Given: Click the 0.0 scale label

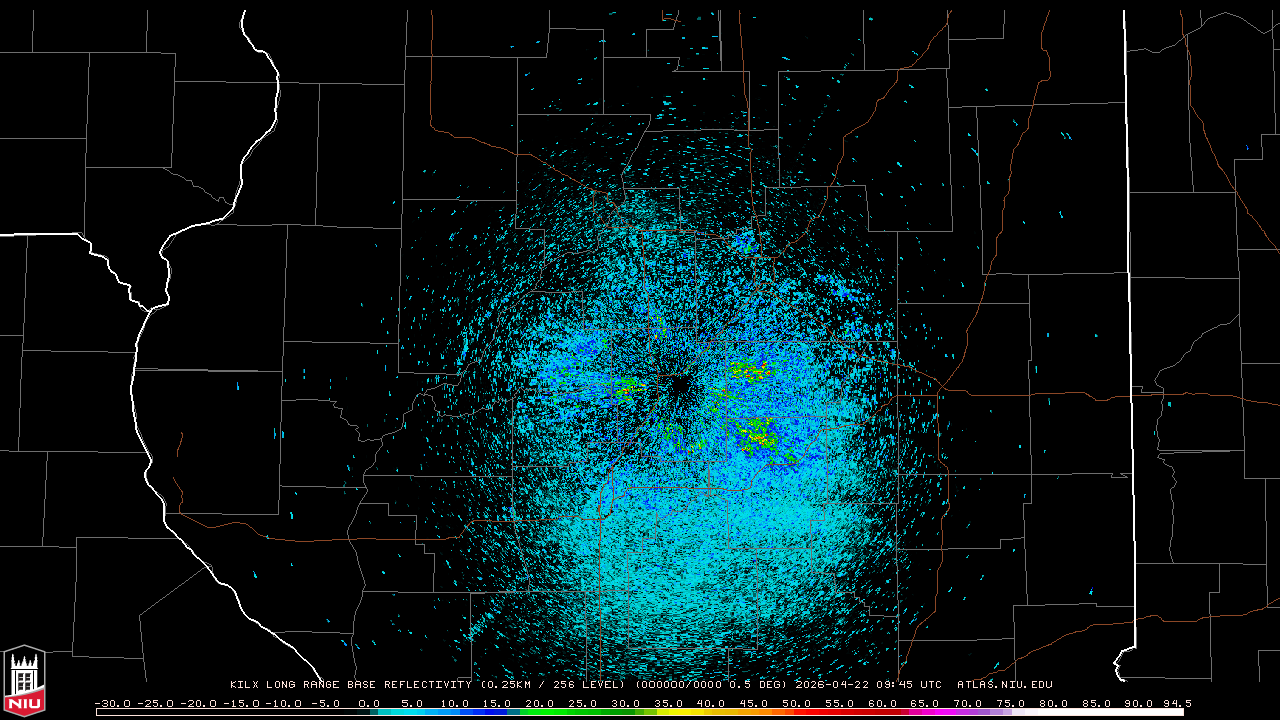Looking at the screenshot, I should 369,703.
